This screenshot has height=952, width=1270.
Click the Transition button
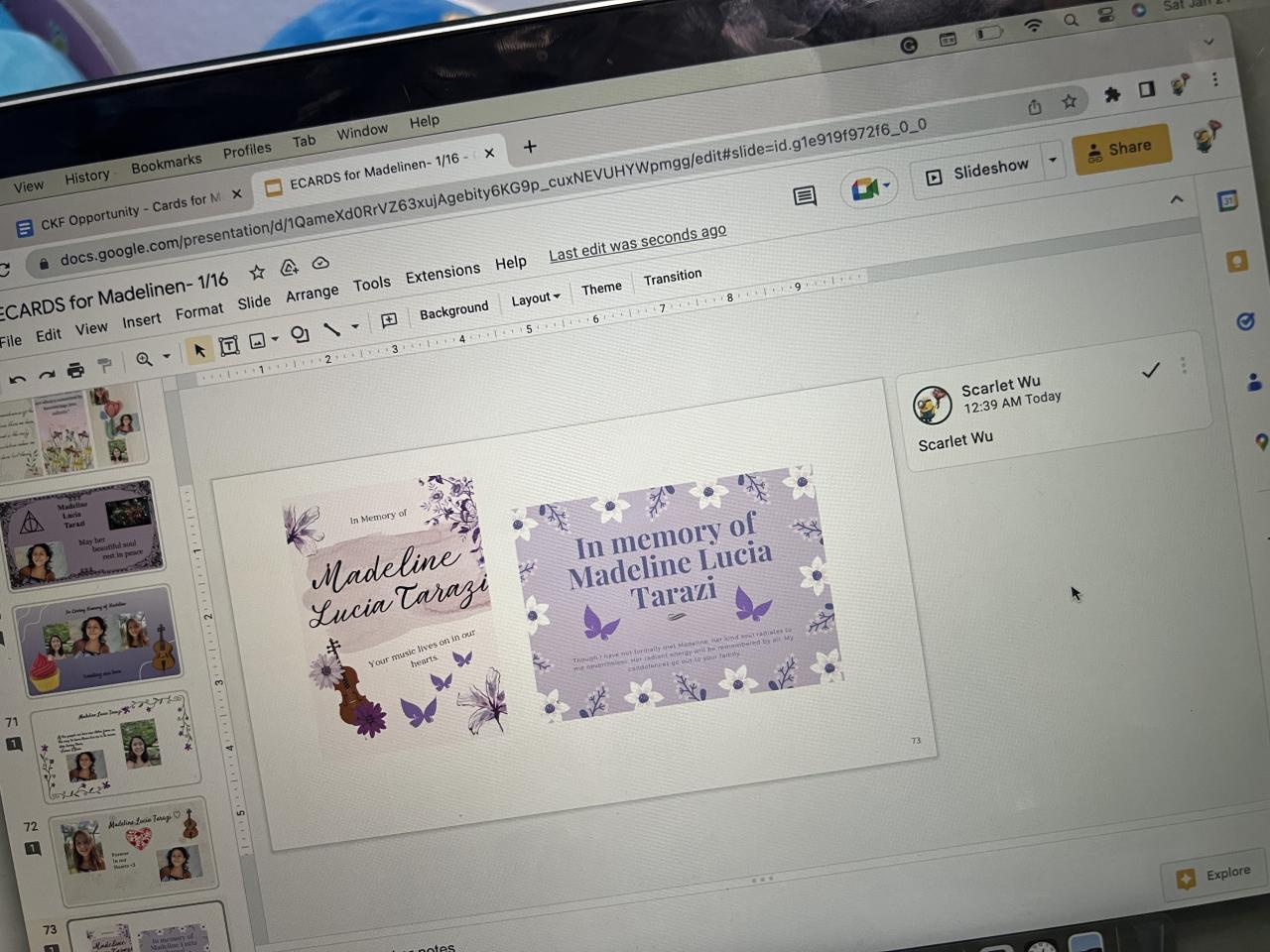point(672,277)
